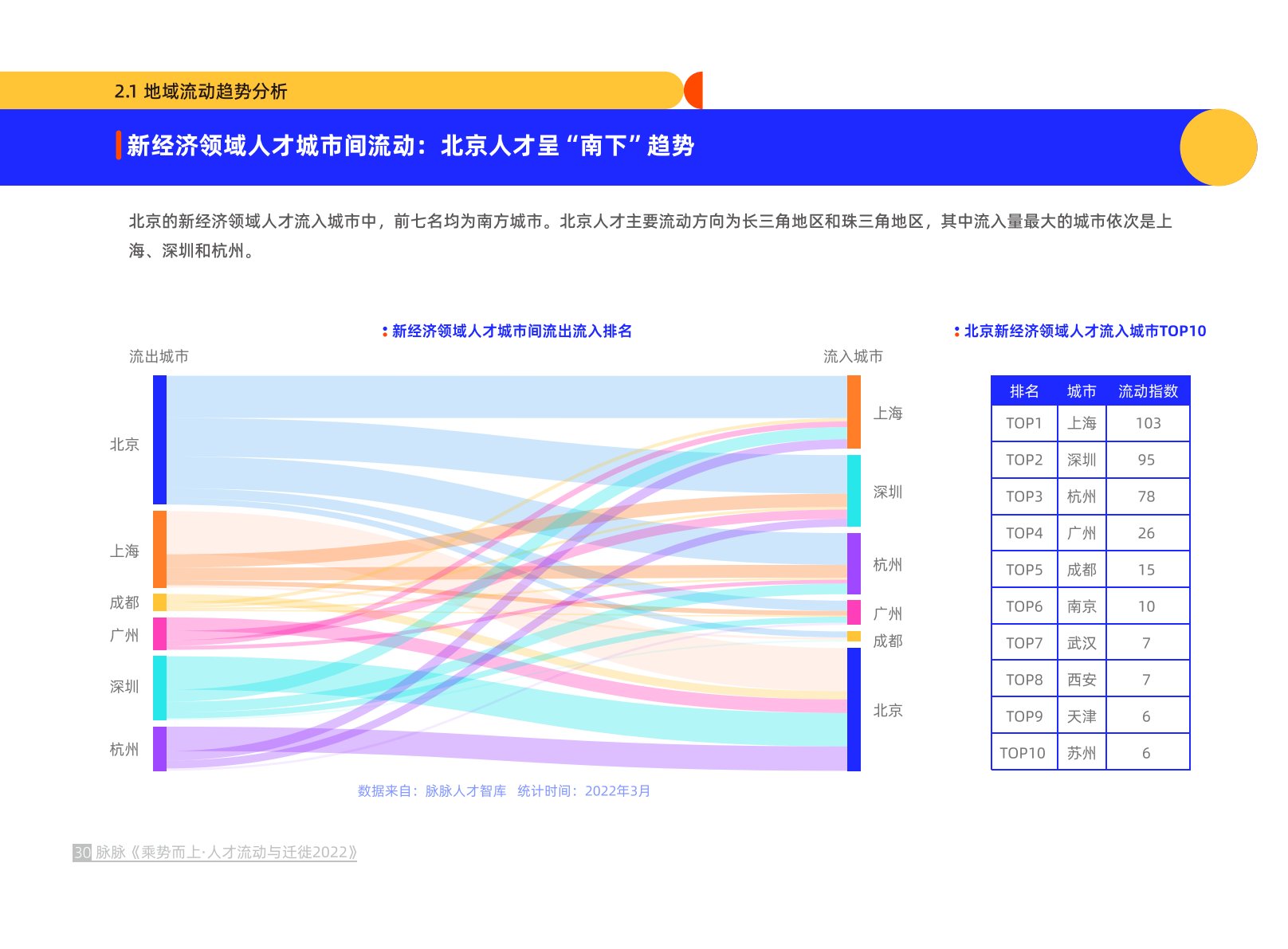Click the value 15 in the table
This screenshot has width=1288, height=949.
pos(1148,570)
